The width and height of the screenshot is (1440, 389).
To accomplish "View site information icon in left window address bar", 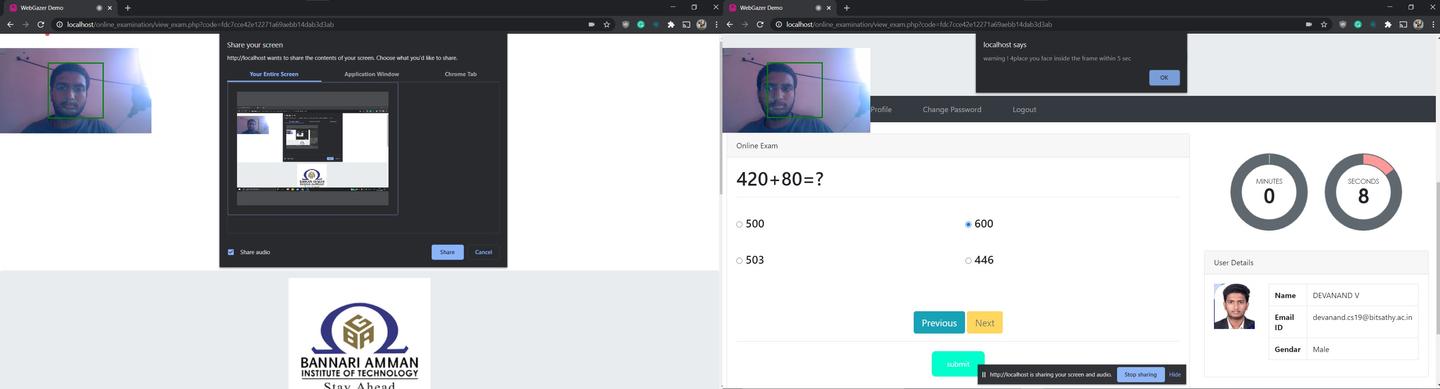I will (60, 24).
